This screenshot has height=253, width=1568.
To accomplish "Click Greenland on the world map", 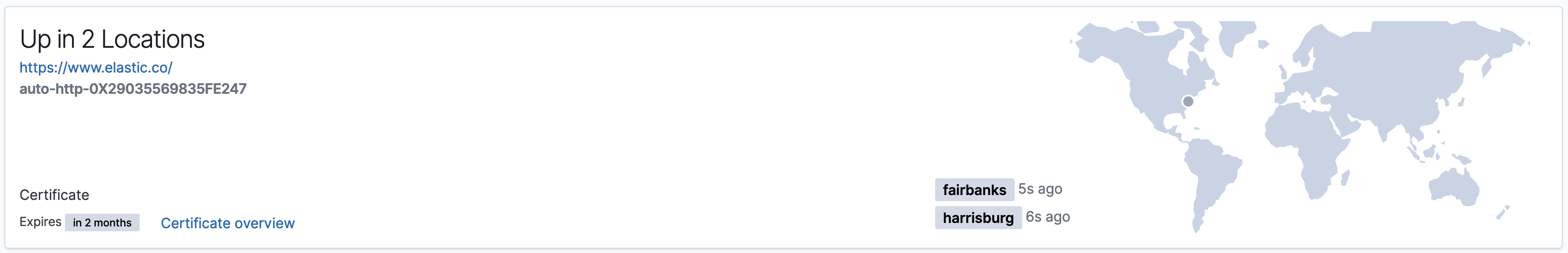I will [1236, 37].
